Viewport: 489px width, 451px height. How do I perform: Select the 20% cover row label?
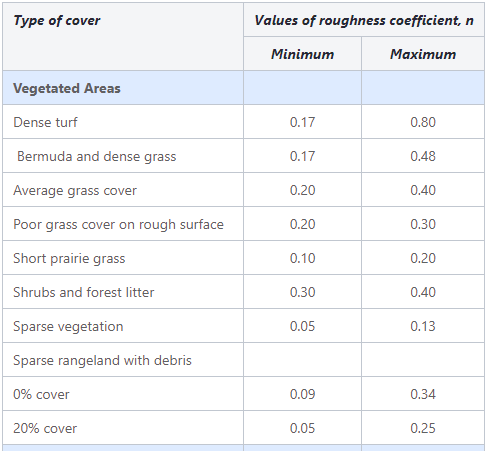tap(45, 428)
